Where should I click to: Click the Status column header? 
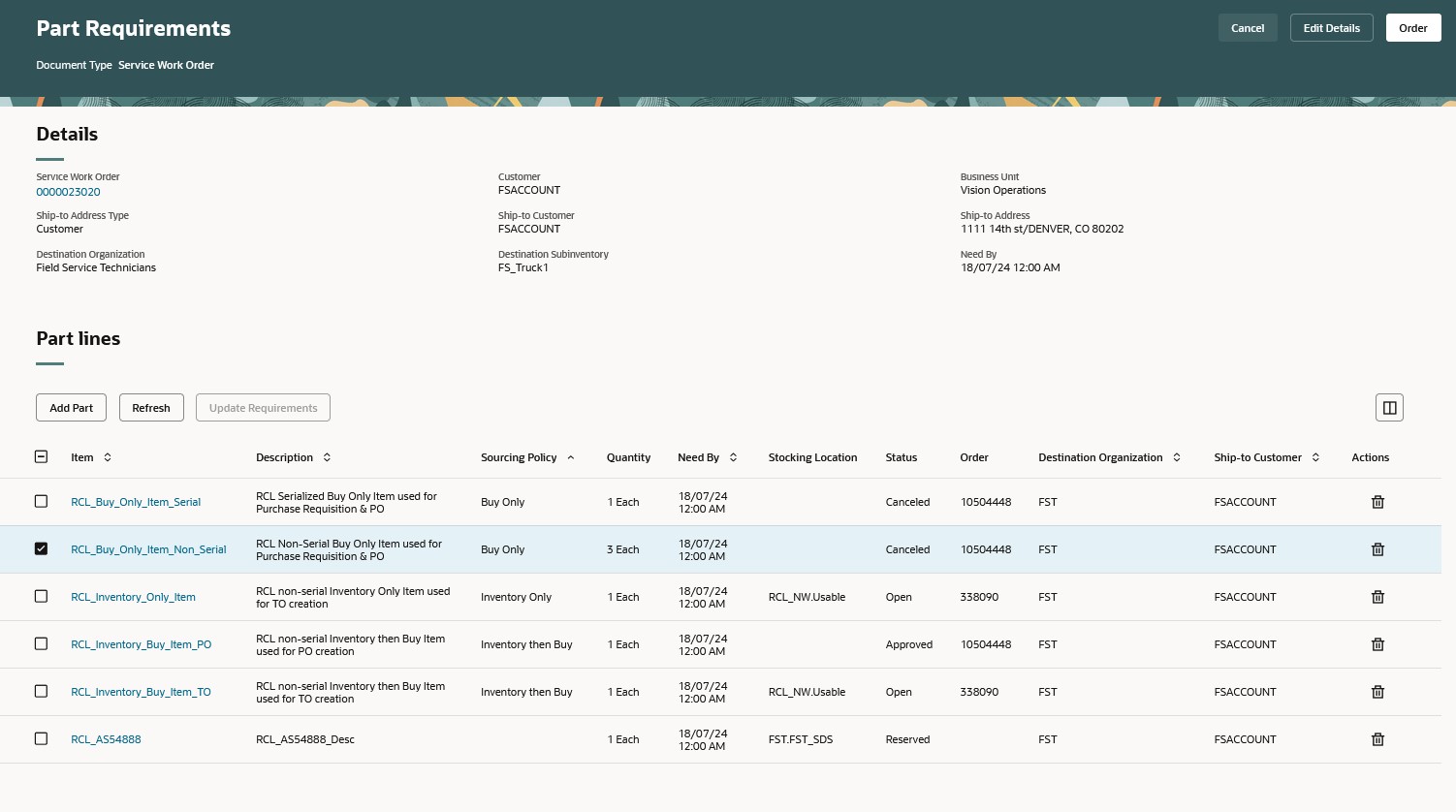[901, 457]
